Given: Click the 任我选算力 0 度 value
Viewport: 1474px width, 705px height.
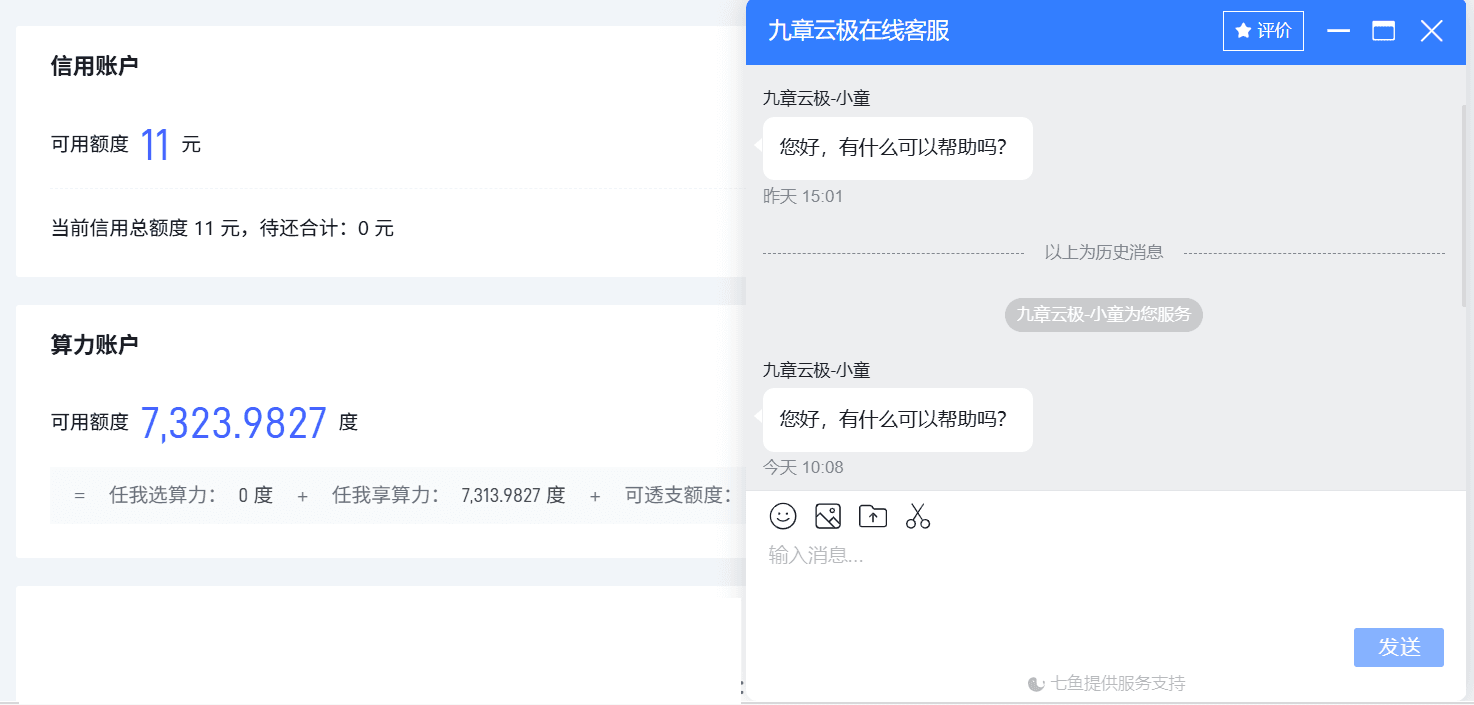Looking at the screenshot, I should click(x=255, y=496).
